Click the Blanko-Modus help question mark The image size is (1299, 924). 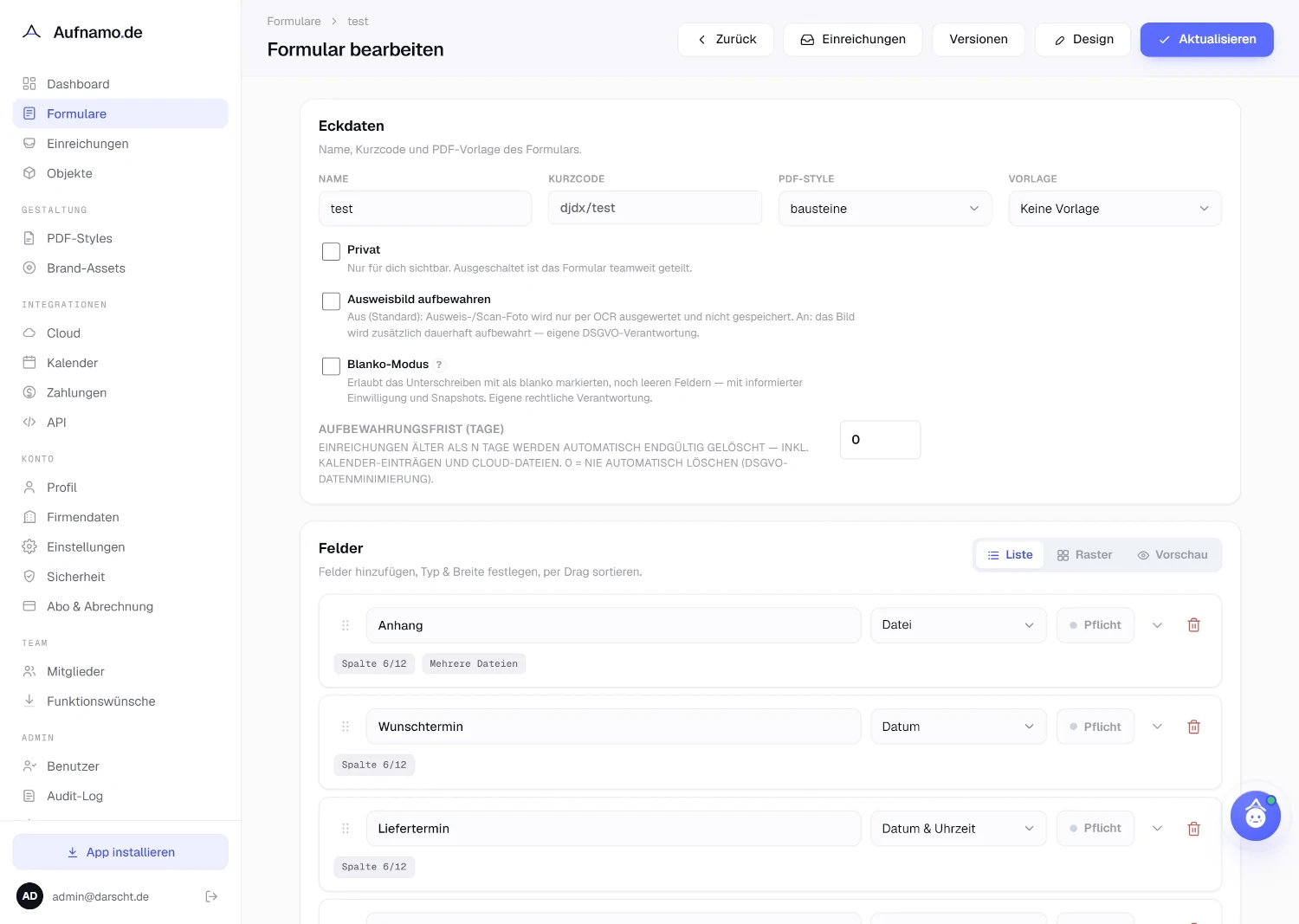[439, 365]
